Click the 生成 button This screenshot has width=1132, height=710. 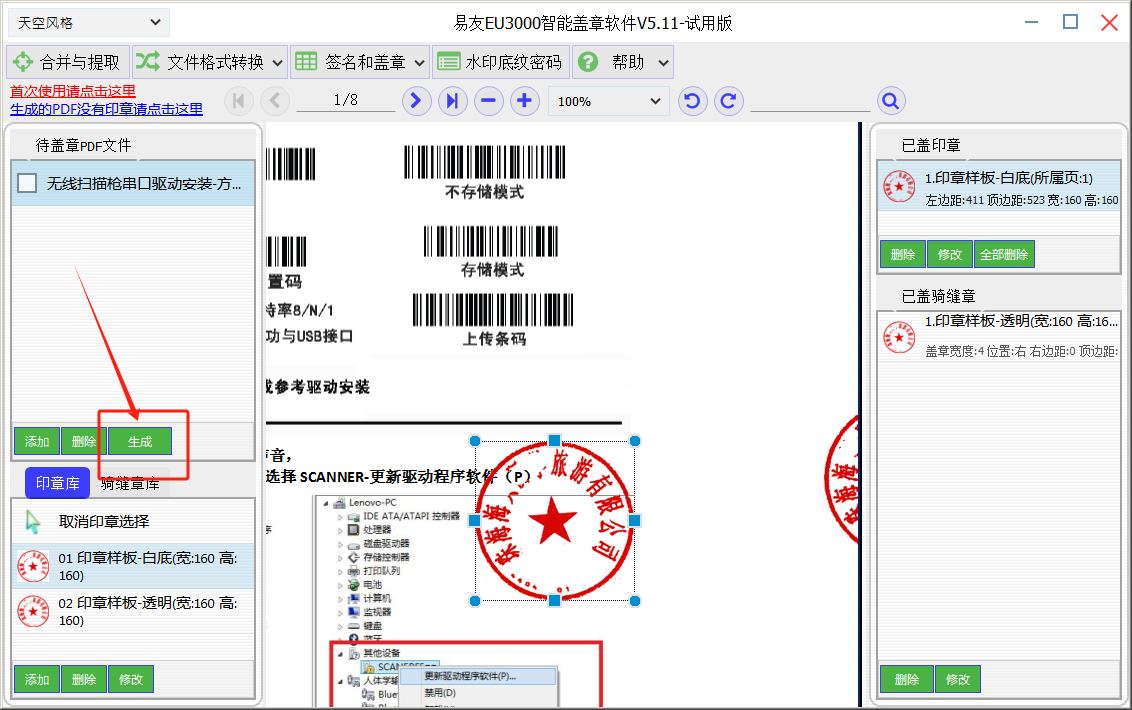coord(140,441)
